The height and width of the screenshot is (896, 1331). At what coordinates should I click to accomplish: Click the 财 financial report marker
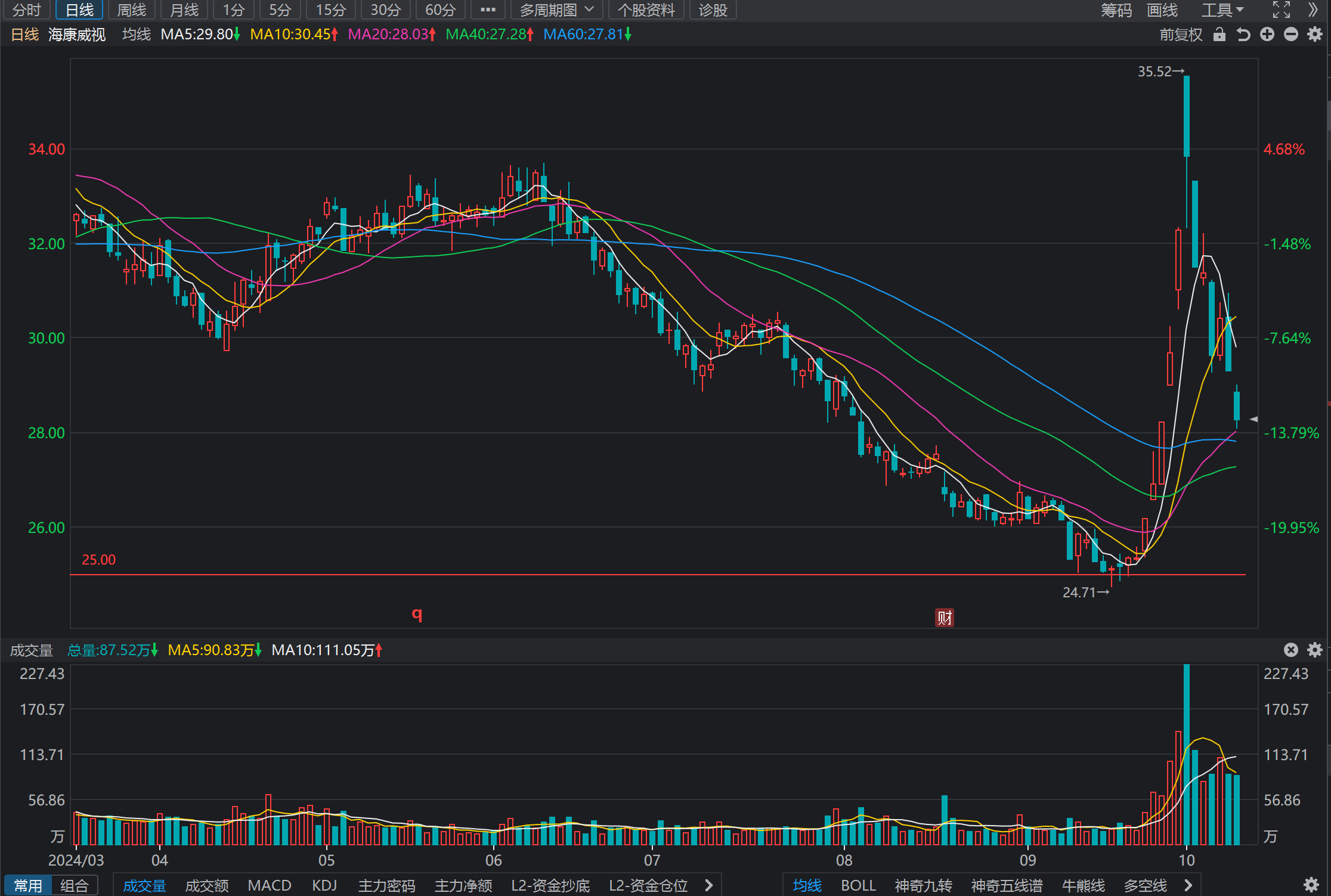[945, 618]
